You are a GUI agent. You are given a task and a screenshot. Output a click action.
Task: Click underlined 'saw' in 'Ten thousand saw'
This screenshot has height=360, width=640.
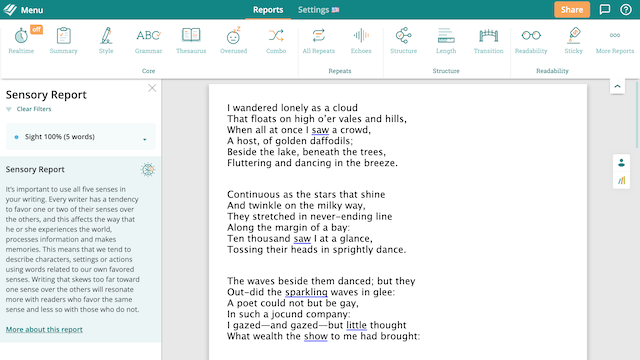click(302, 238)
